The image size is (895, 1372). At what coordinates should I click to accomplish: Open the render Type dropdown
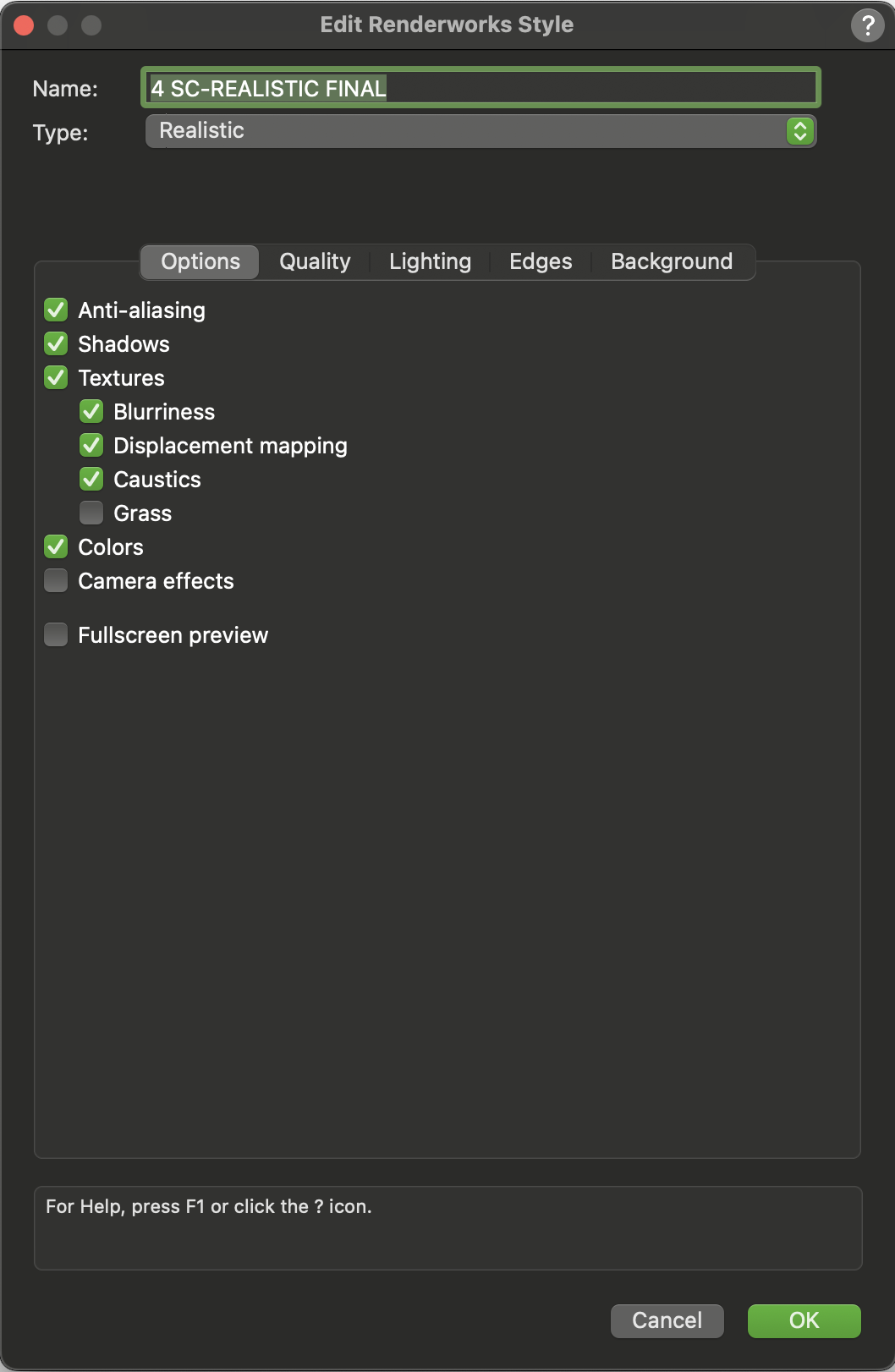[796, 131]
